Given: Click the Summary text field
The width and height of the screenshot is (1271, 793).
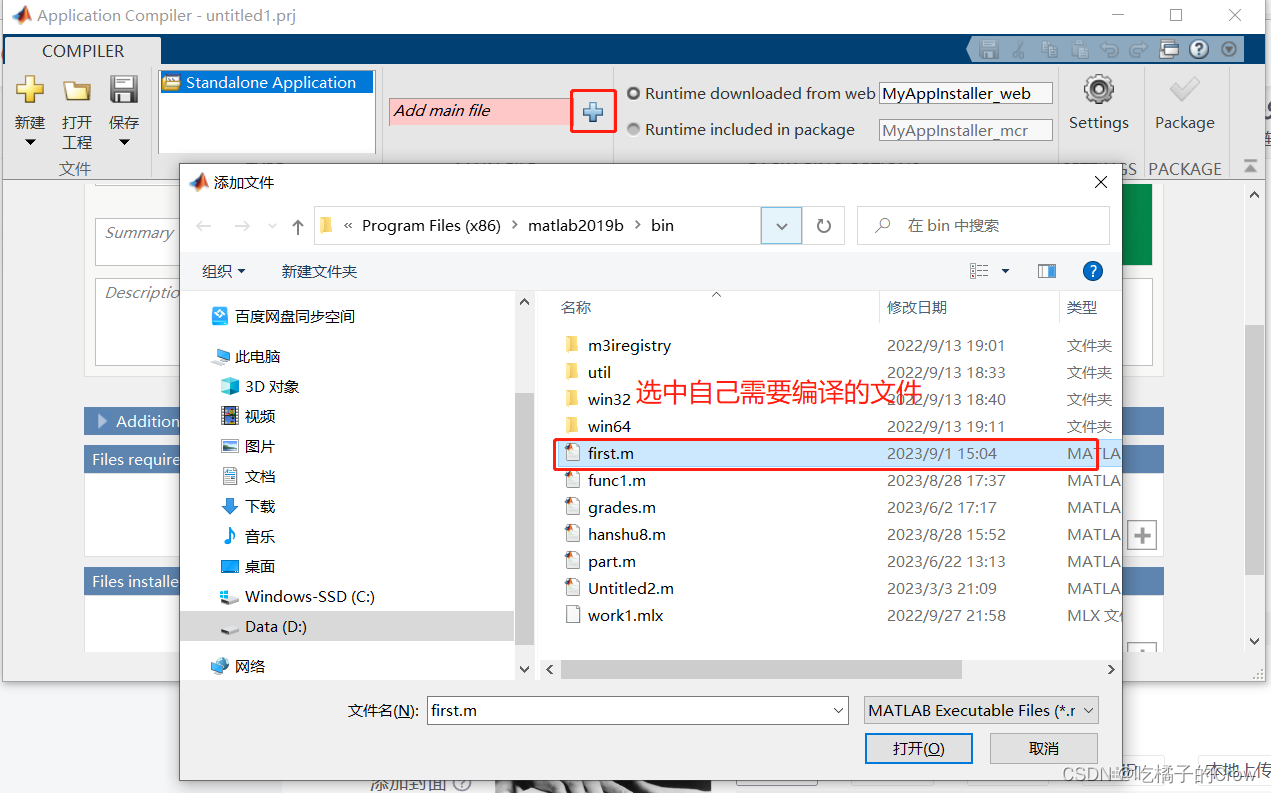Looking at the screenshot, I should (x=138, y=240).
